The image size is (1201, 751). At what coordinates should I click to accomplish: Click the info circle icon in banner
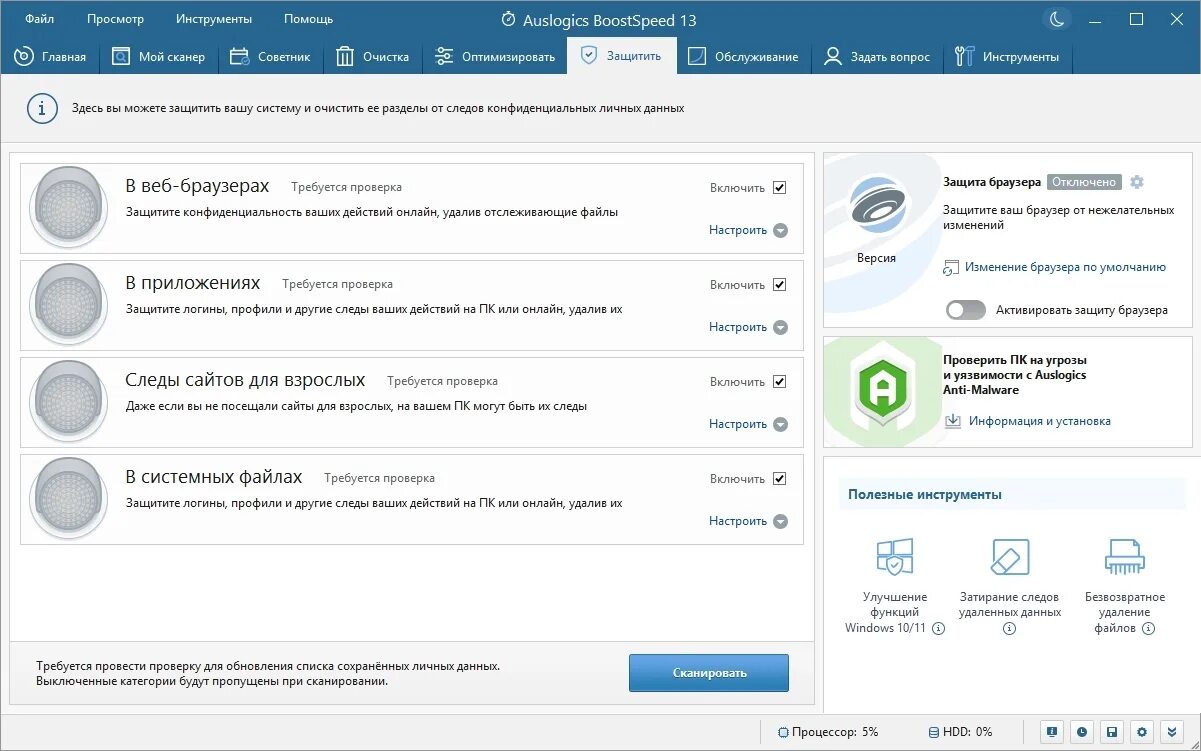[x=41, y=108]
